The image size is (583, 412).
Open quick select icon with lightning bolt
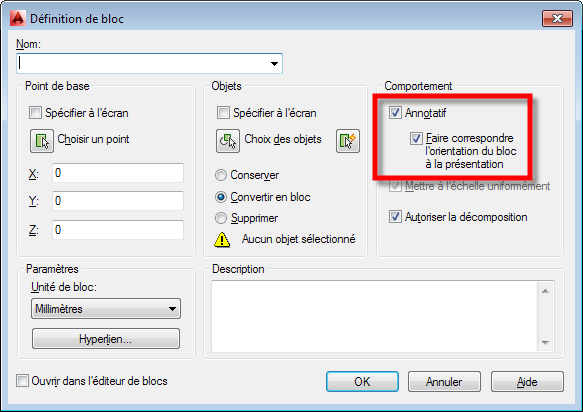click(x=348, y=141)
